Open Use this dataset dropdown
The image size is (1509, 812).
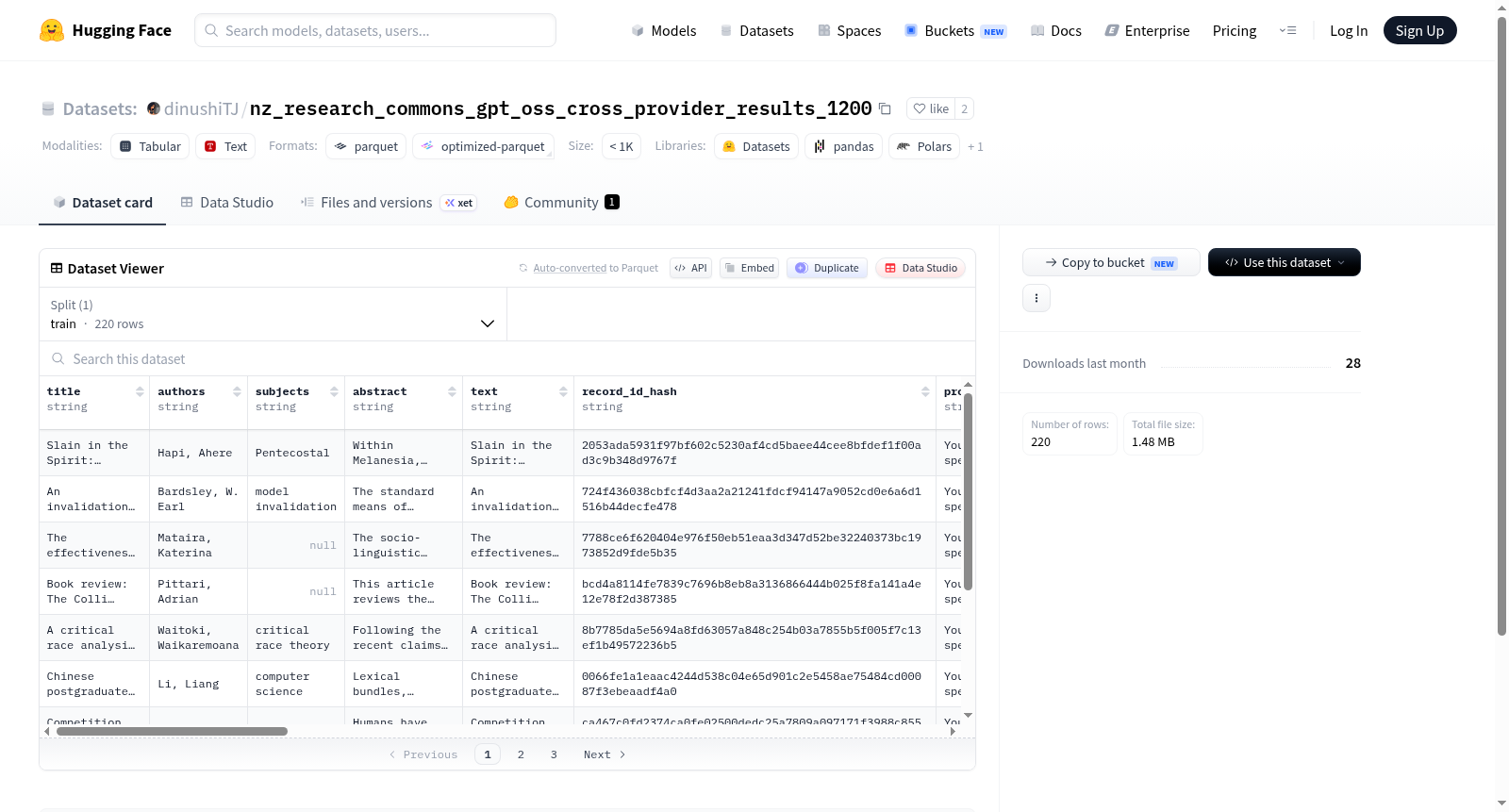tap(1285, 262)
